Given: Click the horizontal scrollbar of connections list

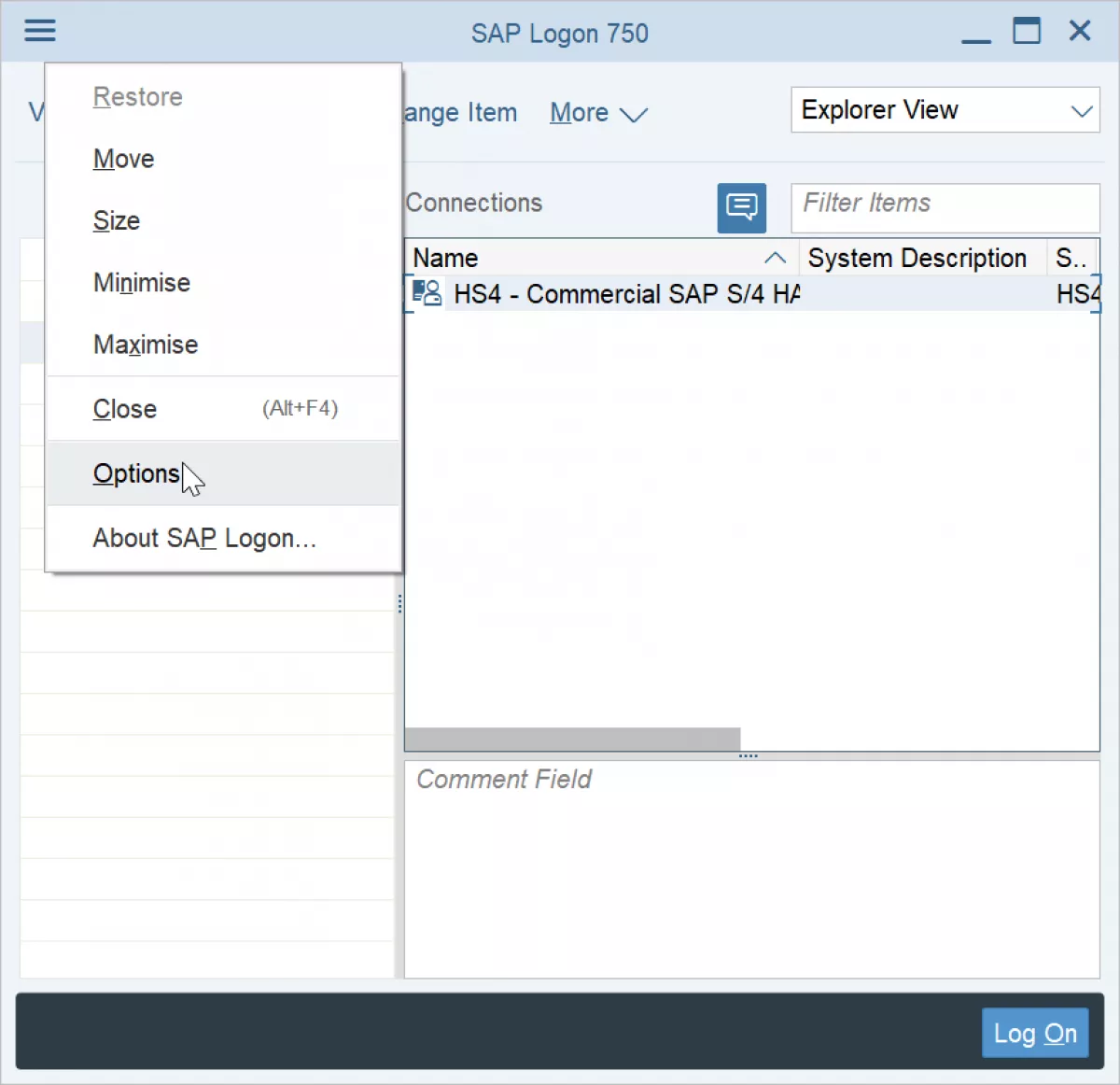Looking at the screenshot, I should click(572, 740).
